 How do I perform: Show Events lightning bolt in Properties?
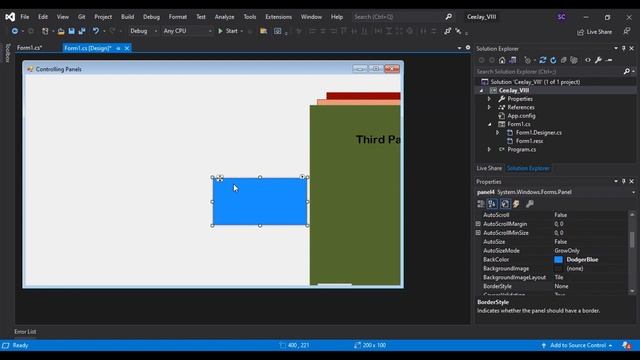(516, 204)
